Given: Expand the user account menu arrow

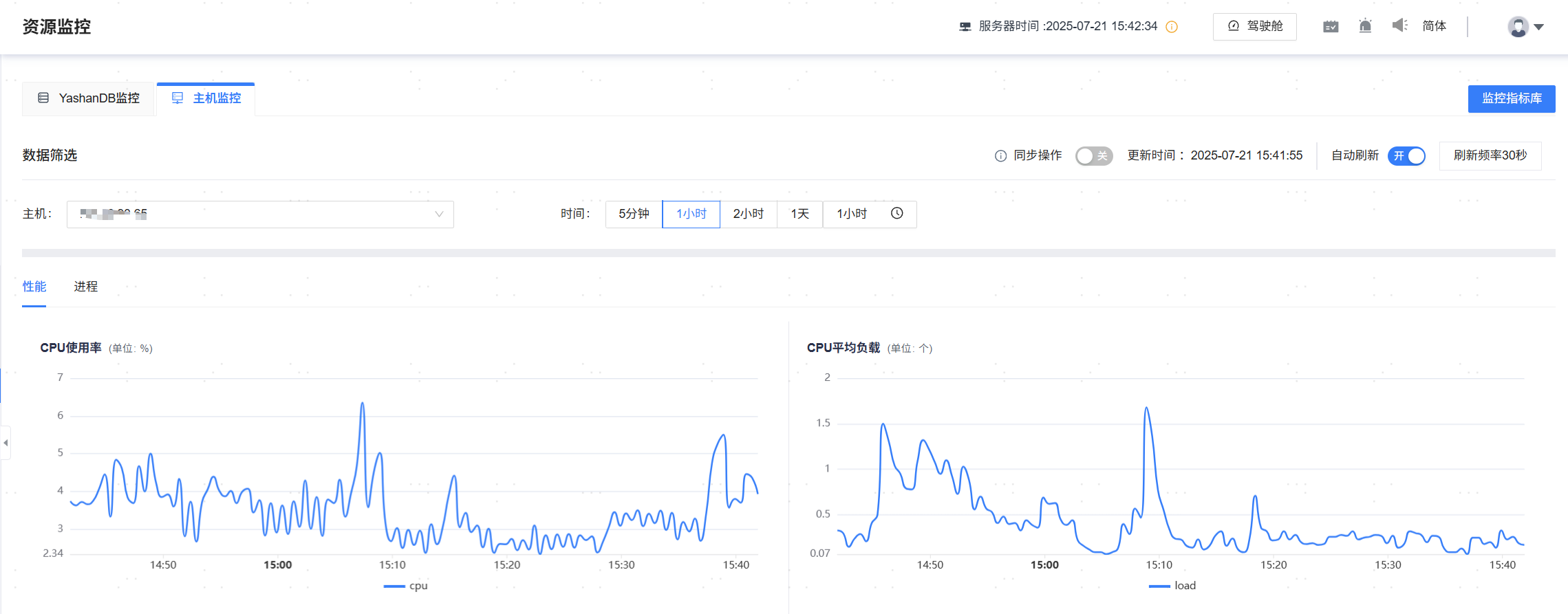Looking at the screenshot, I should pyautogui.click(x=1539, y=28).
